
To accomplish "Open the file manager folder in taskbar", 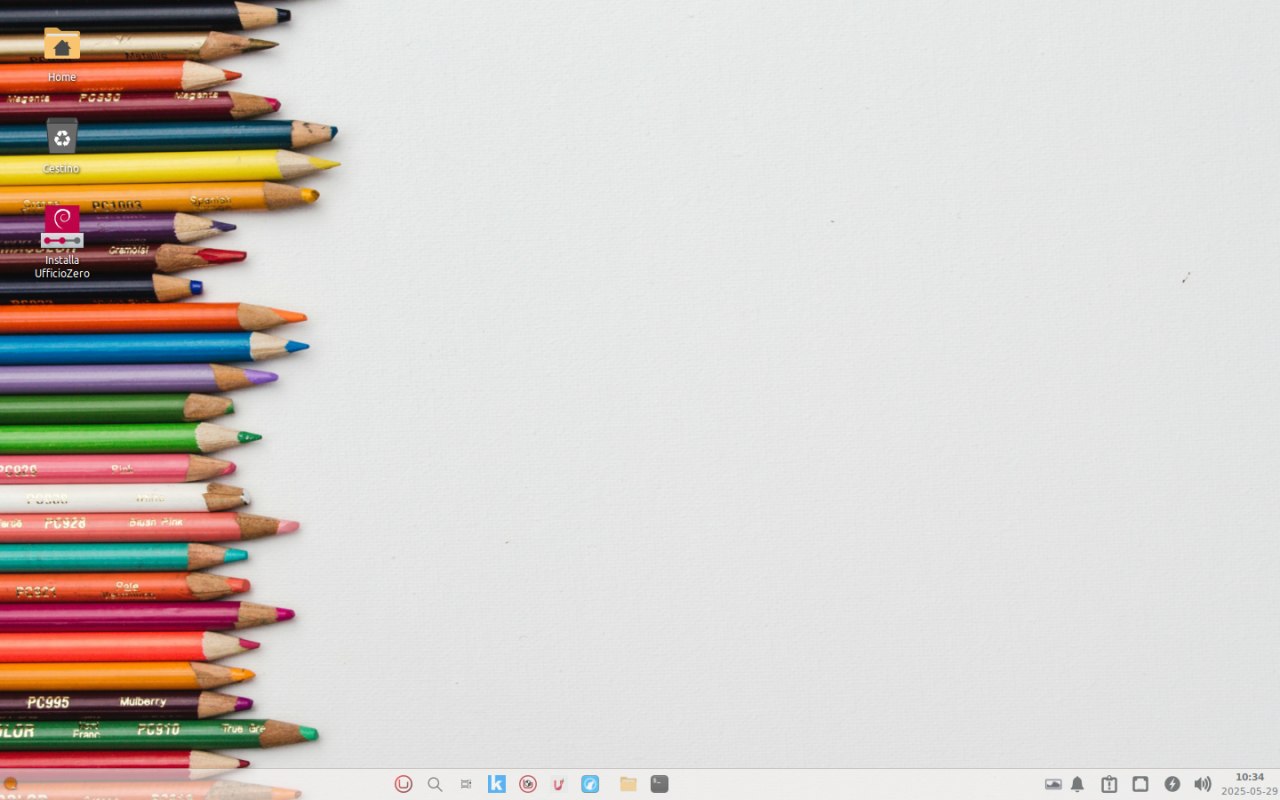I will point(628,784).
